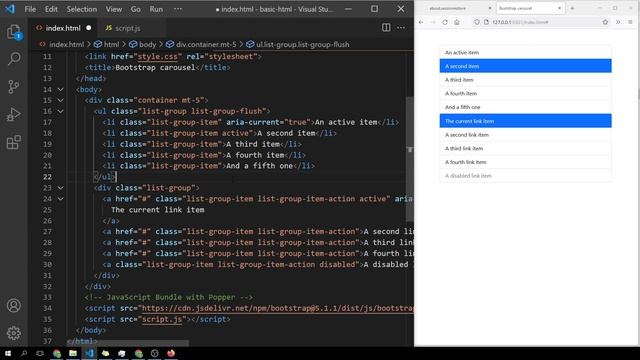Click 'And a fifth one' list item

pos(525,107)
